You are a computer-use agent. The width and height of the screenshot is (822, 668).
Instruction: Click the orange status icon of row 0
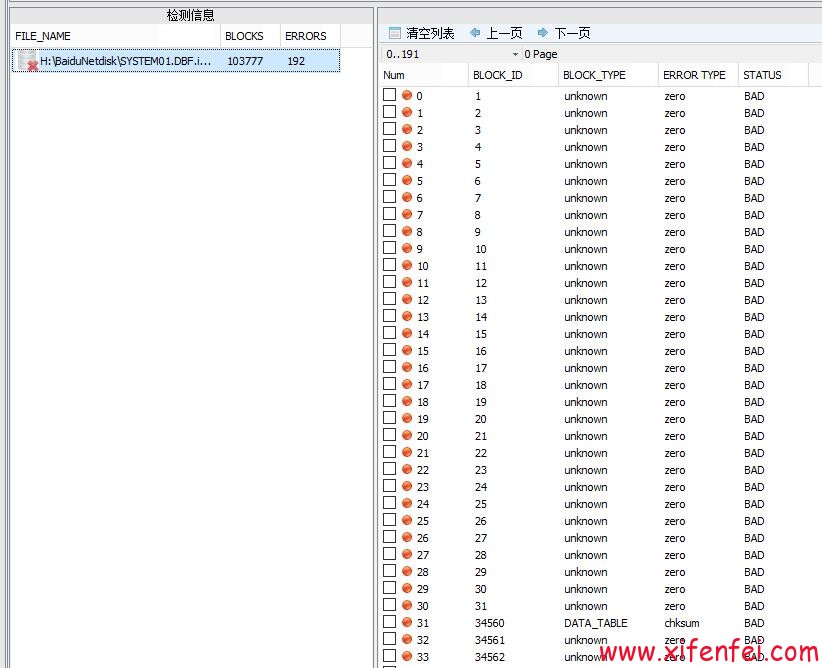(x=407, y=95)
